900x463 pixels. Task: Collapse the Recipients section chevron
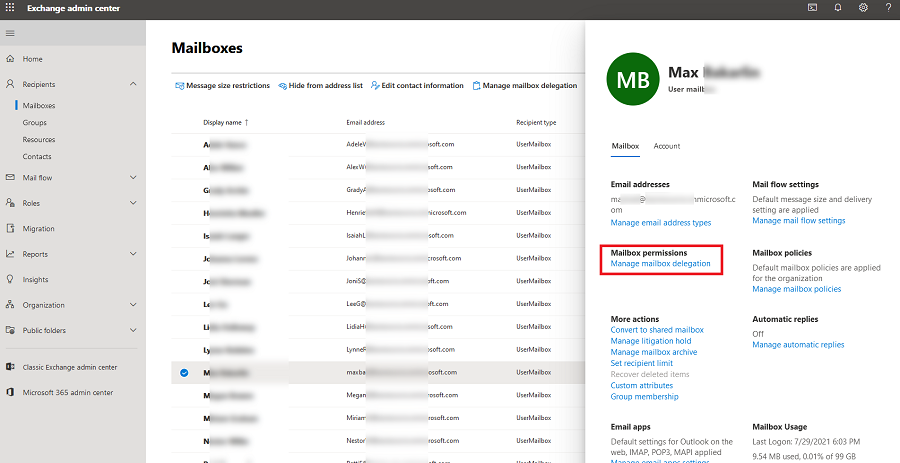click(x=133, y=84)
